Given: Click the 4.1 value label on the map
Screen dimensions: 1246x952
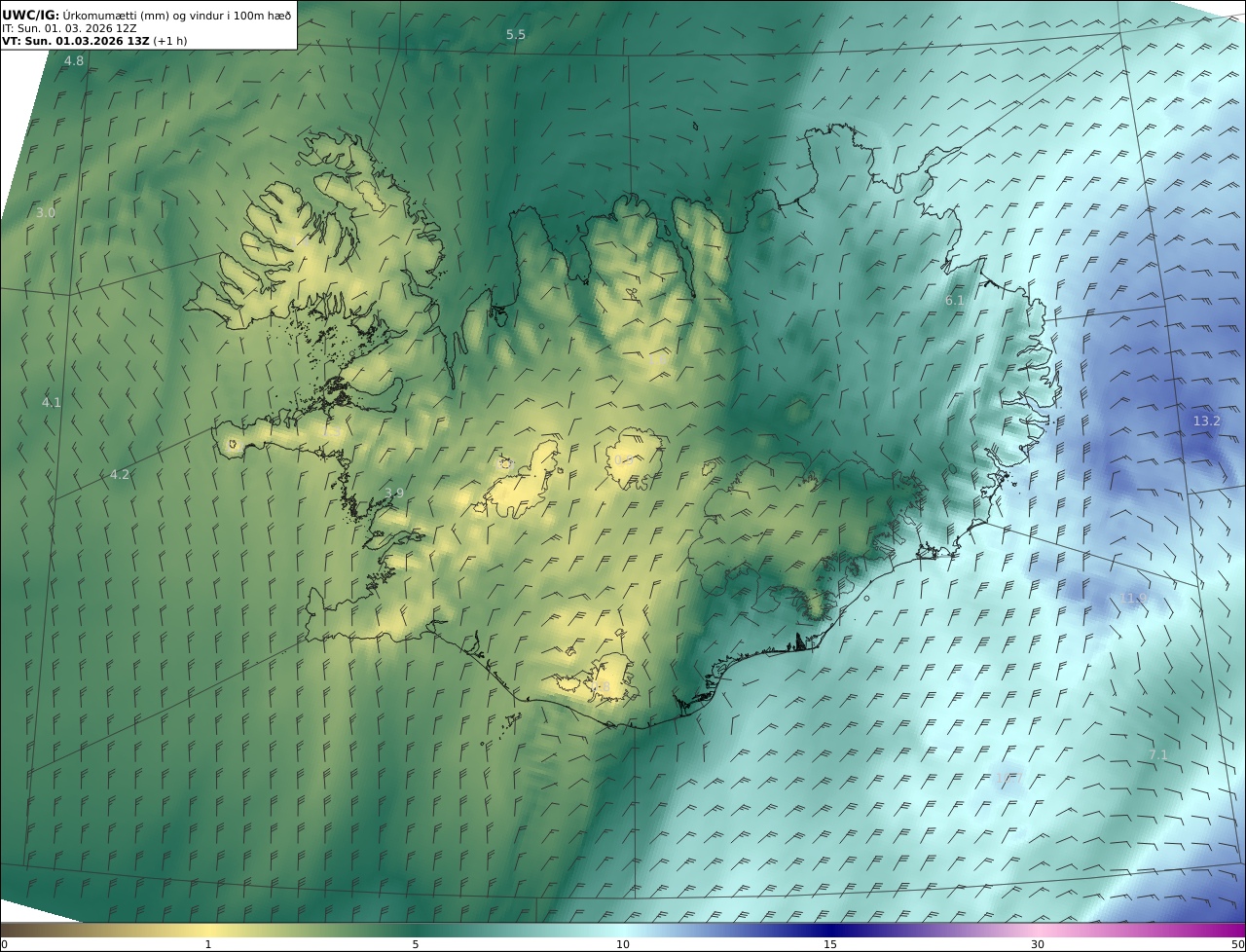Looking at the screenshot, I should [52, 402].
